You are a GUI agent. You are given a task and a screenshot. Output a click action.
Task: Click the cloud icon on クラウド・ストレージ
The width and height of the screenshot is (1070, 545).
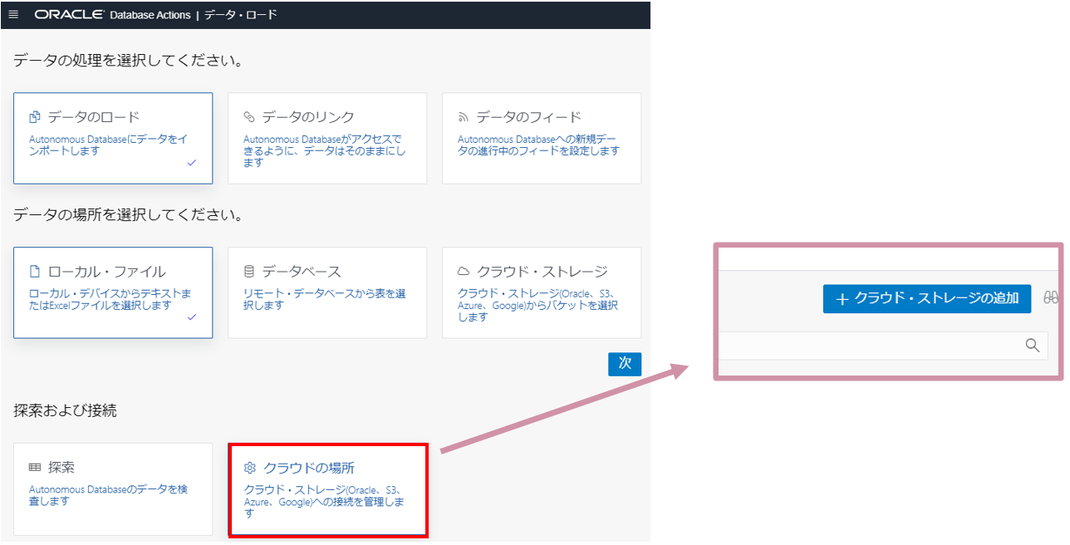[x=463, y=271]
